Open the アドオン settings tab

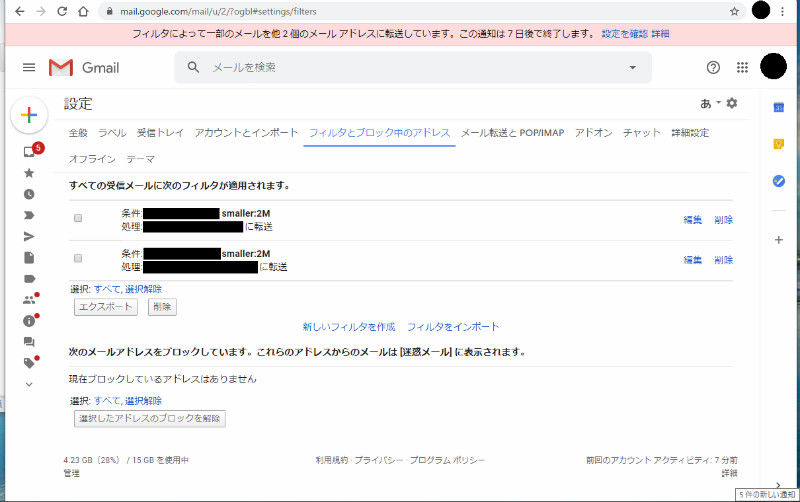(x=593, y=133)
